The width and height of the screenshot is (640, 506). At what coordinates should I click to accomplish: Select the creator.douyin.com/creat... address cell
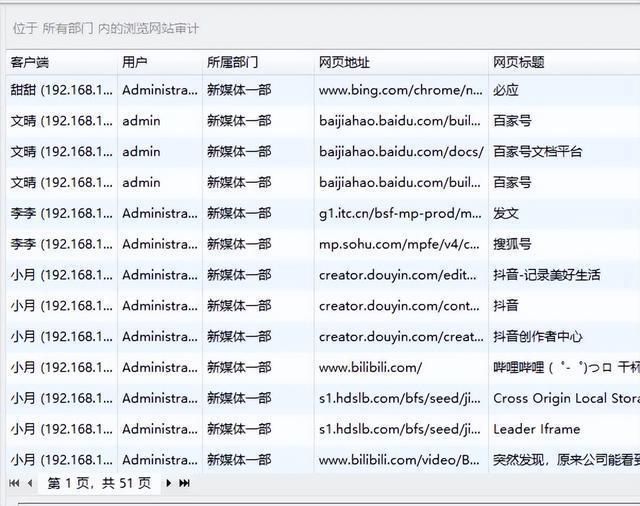401,336
